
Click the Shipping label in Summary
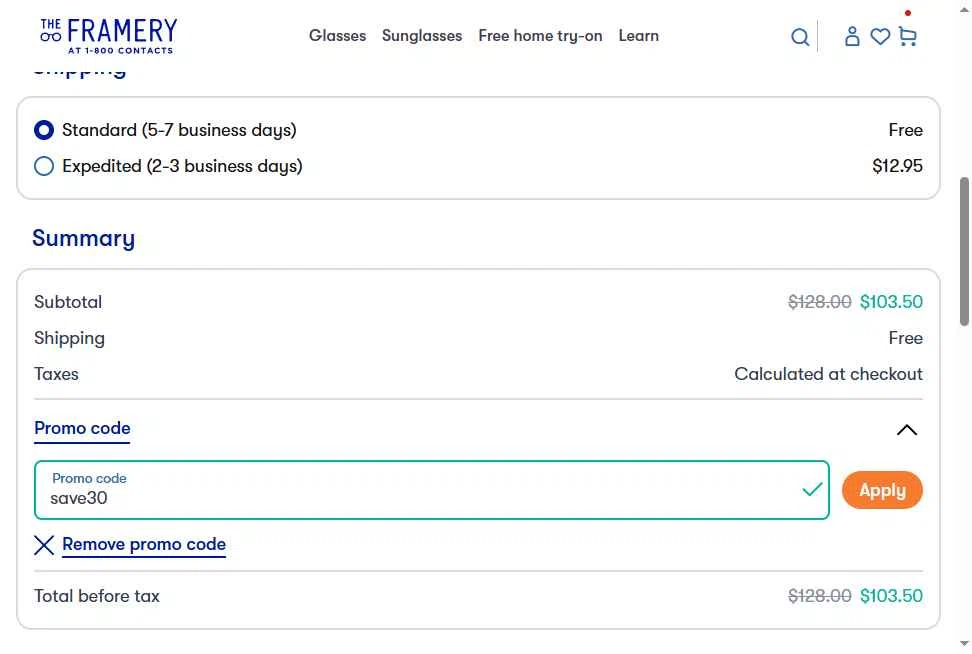click(x=69, y=338)
